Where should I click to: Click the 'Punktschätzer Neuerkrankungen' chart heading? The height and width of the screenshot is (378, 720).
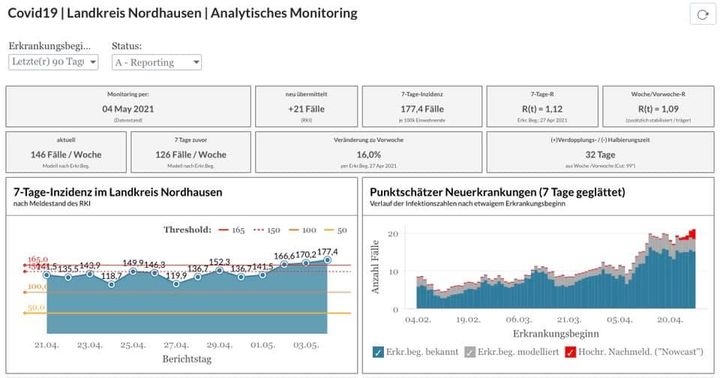coord(497,192)
